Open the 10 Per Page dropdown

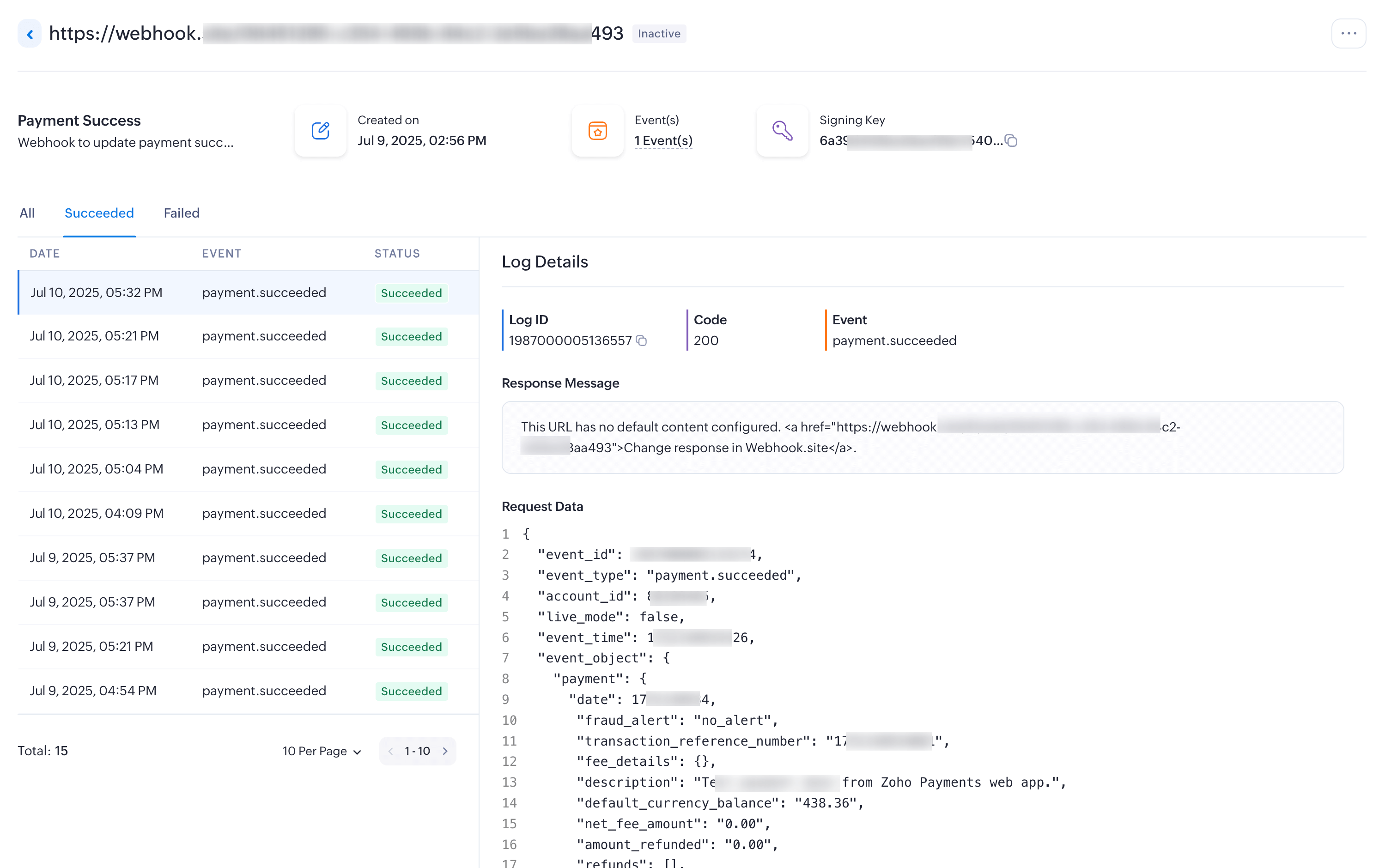322,751
